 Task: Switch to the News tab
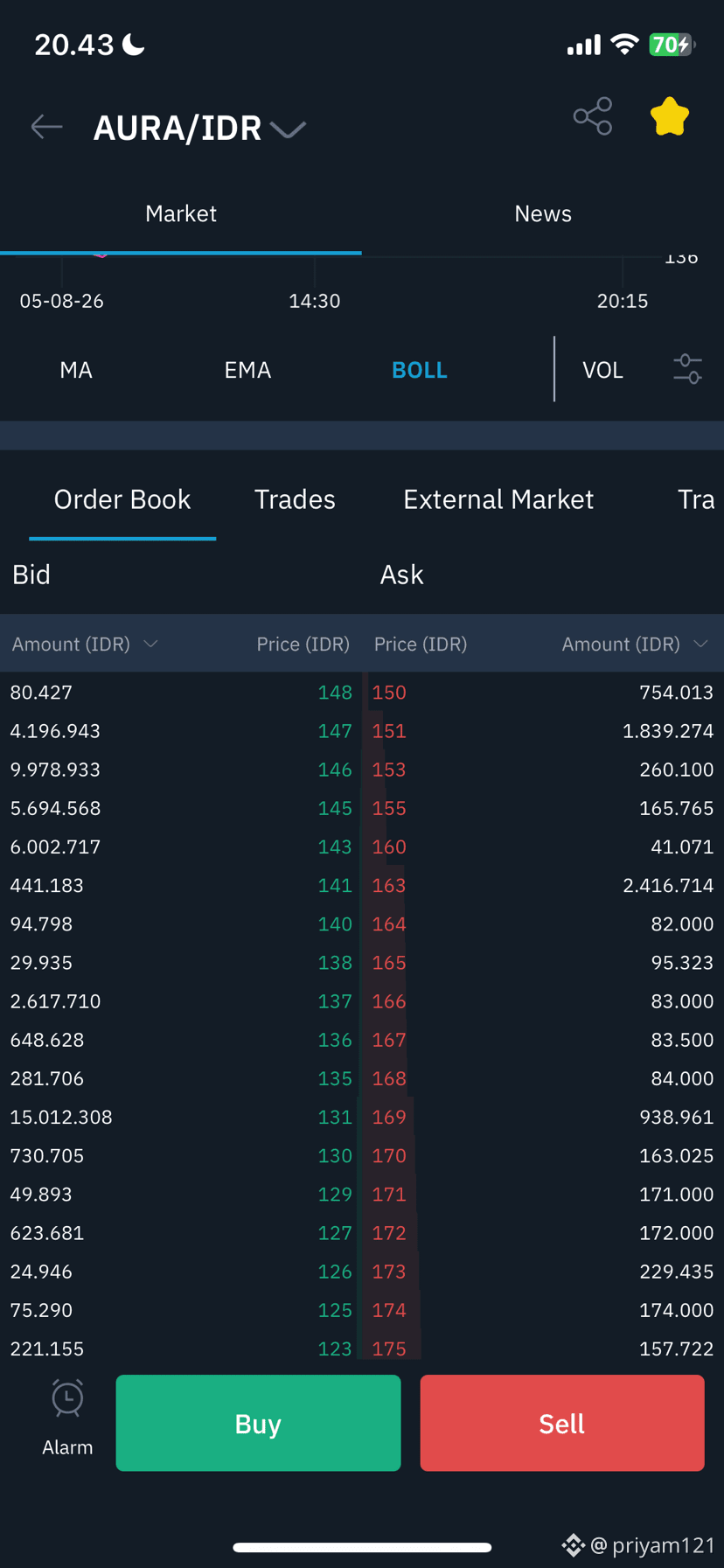coord(543,213)
